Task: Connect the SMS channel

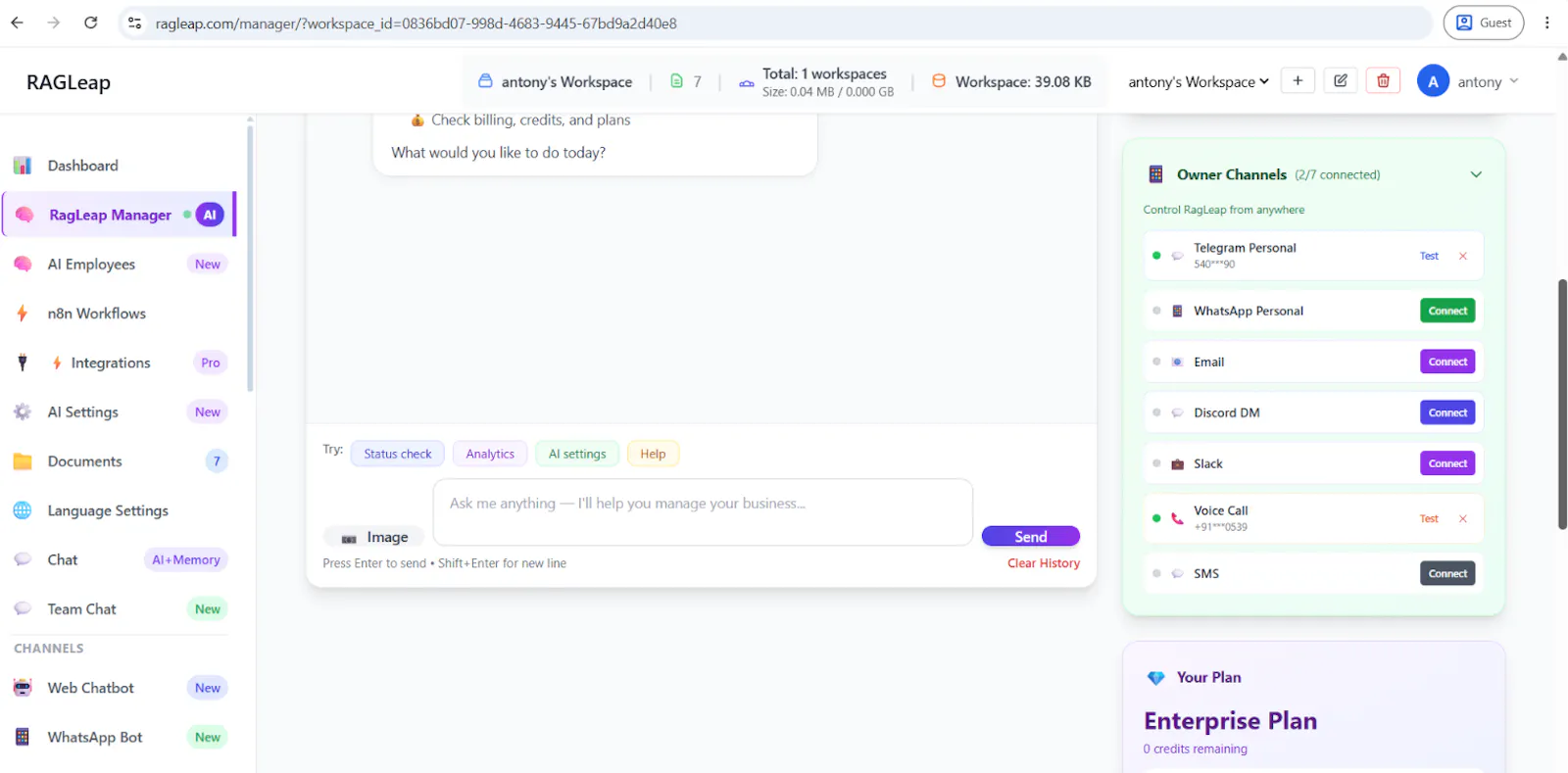Action: (1447, 573)
